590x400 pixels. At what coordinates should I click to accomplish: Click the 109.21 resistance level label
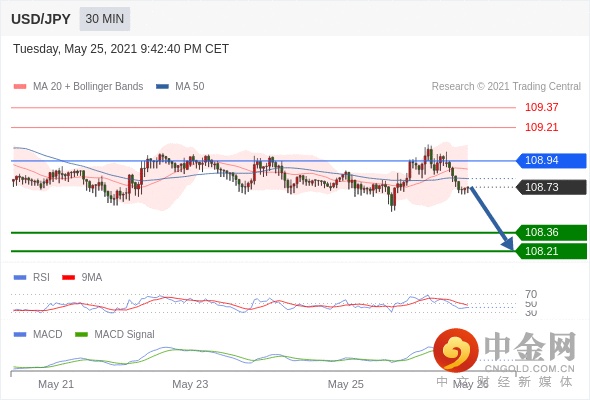pyautogui.click(x=541, y=127)
